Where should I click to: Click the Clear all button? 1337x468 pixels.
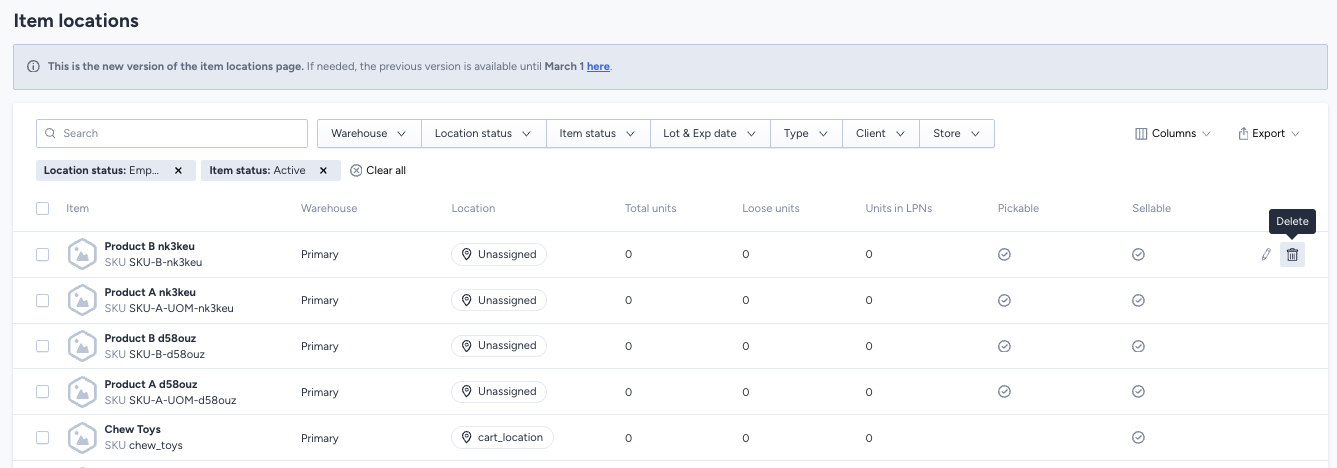(x=378, y=171)
